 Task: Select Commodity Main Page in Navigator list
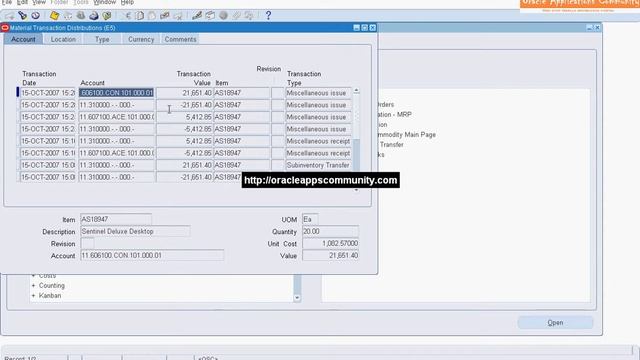pyautogui.click(x=407, y=134)
